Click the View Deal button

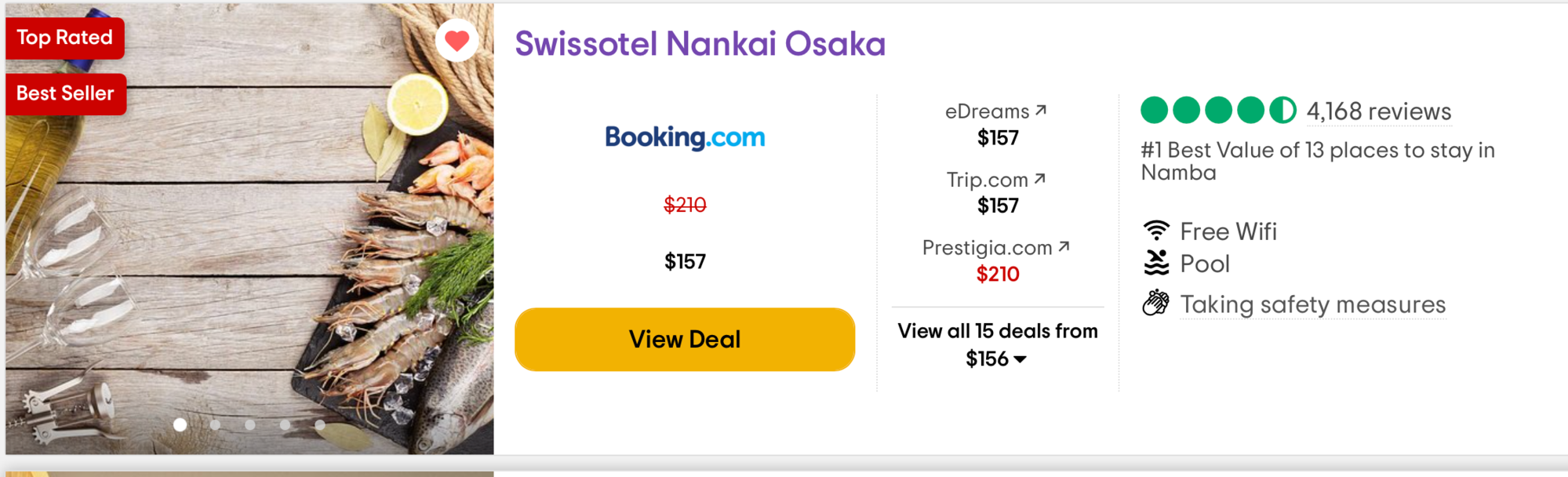(x=685, y=339)
